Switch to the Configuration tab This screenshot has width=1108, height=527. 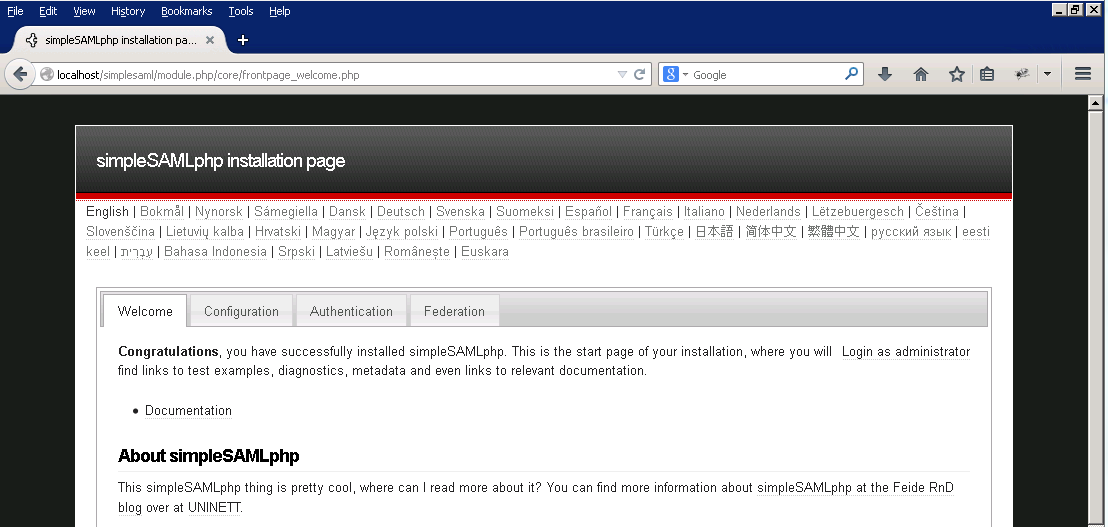241,311
